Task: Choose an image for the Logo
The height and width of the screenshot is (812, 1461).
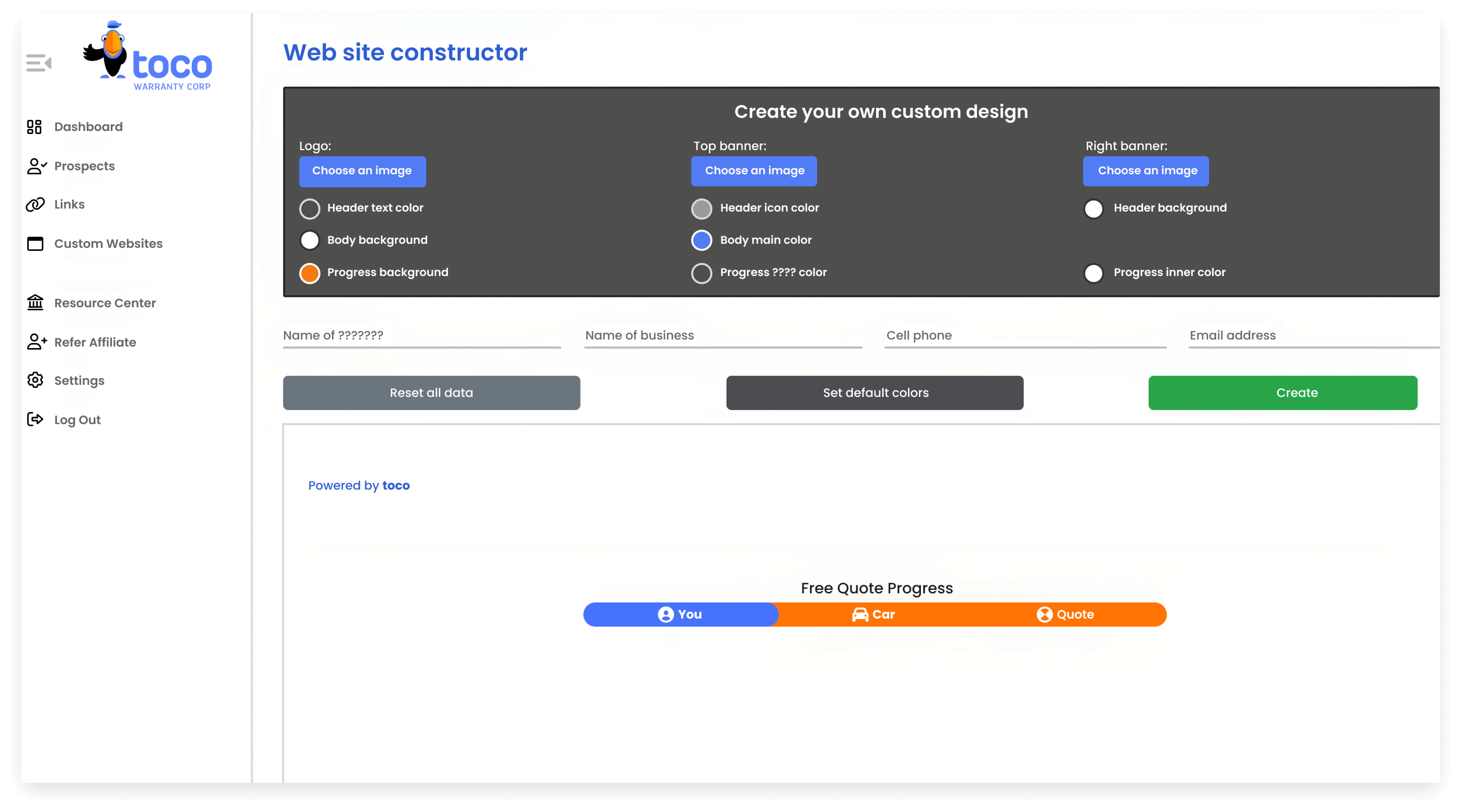Action: click(x=362, y=171)
